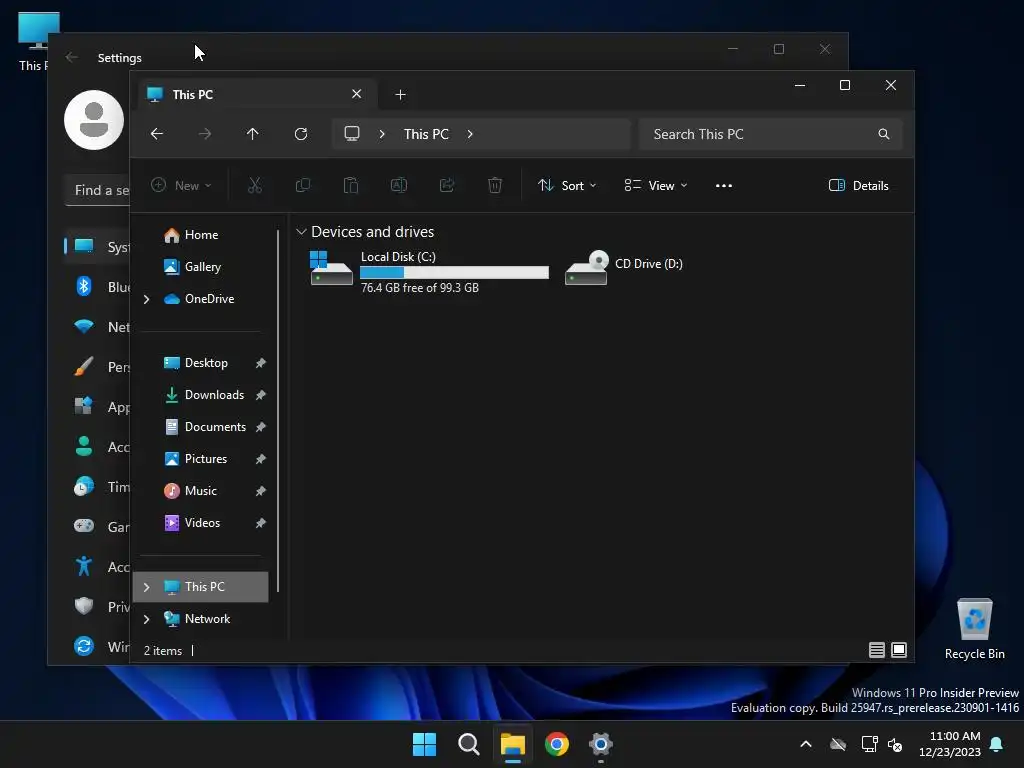Open the notification bell
1024x768 pixels.
[x=997, y=744]
